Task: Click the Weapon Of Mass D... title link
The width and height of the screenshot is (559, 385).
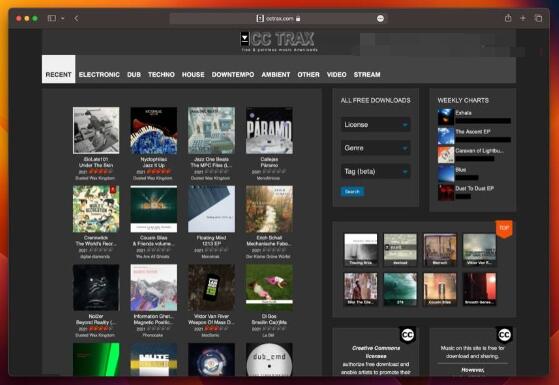Action: (x=211, y=322)
